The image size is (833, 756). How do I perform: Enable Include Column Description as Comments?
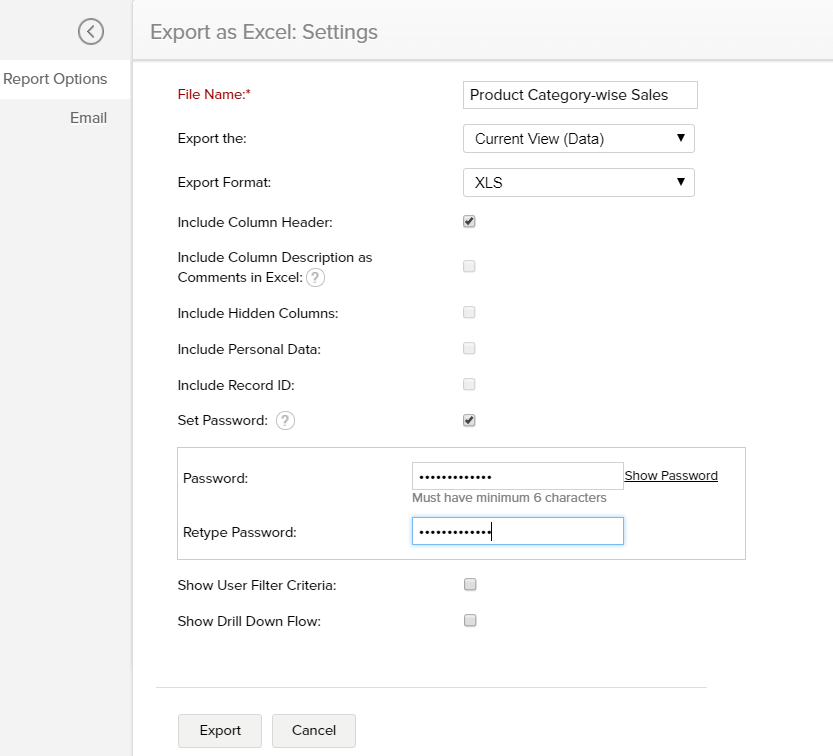(469, 266)
